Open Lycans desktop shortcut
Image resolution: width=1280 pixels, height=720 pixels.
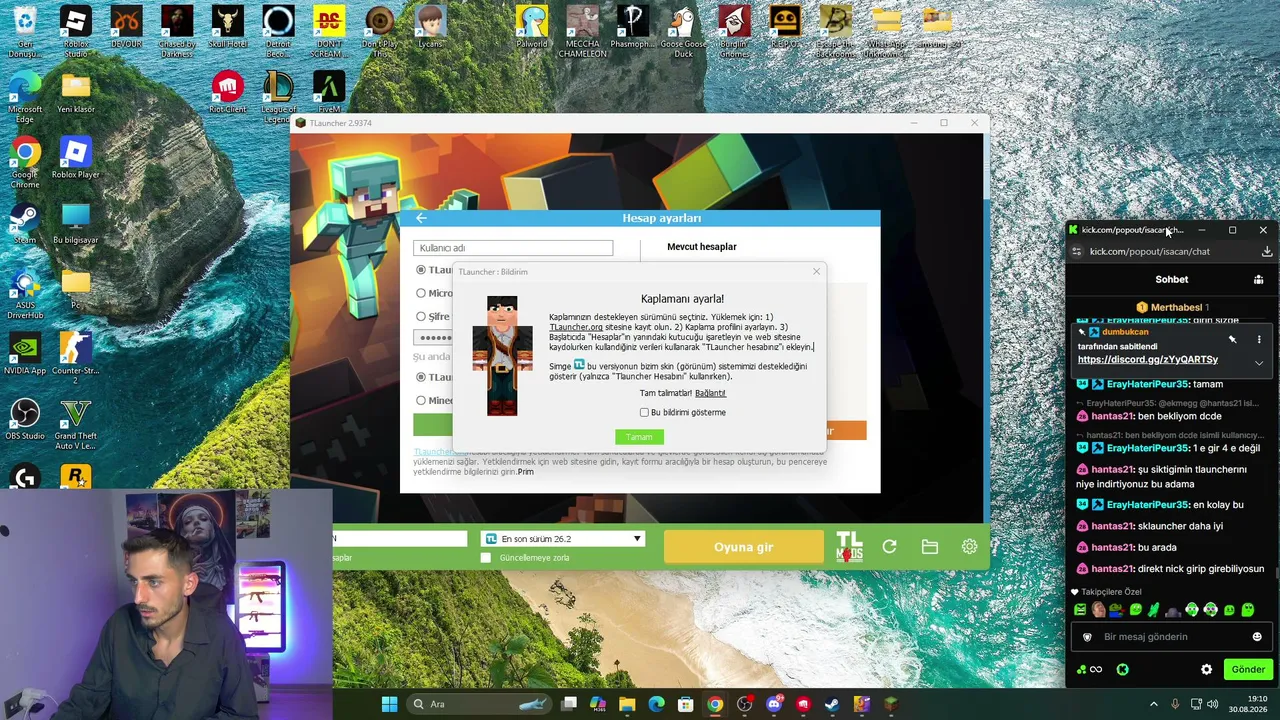click(x=430, y=29)
